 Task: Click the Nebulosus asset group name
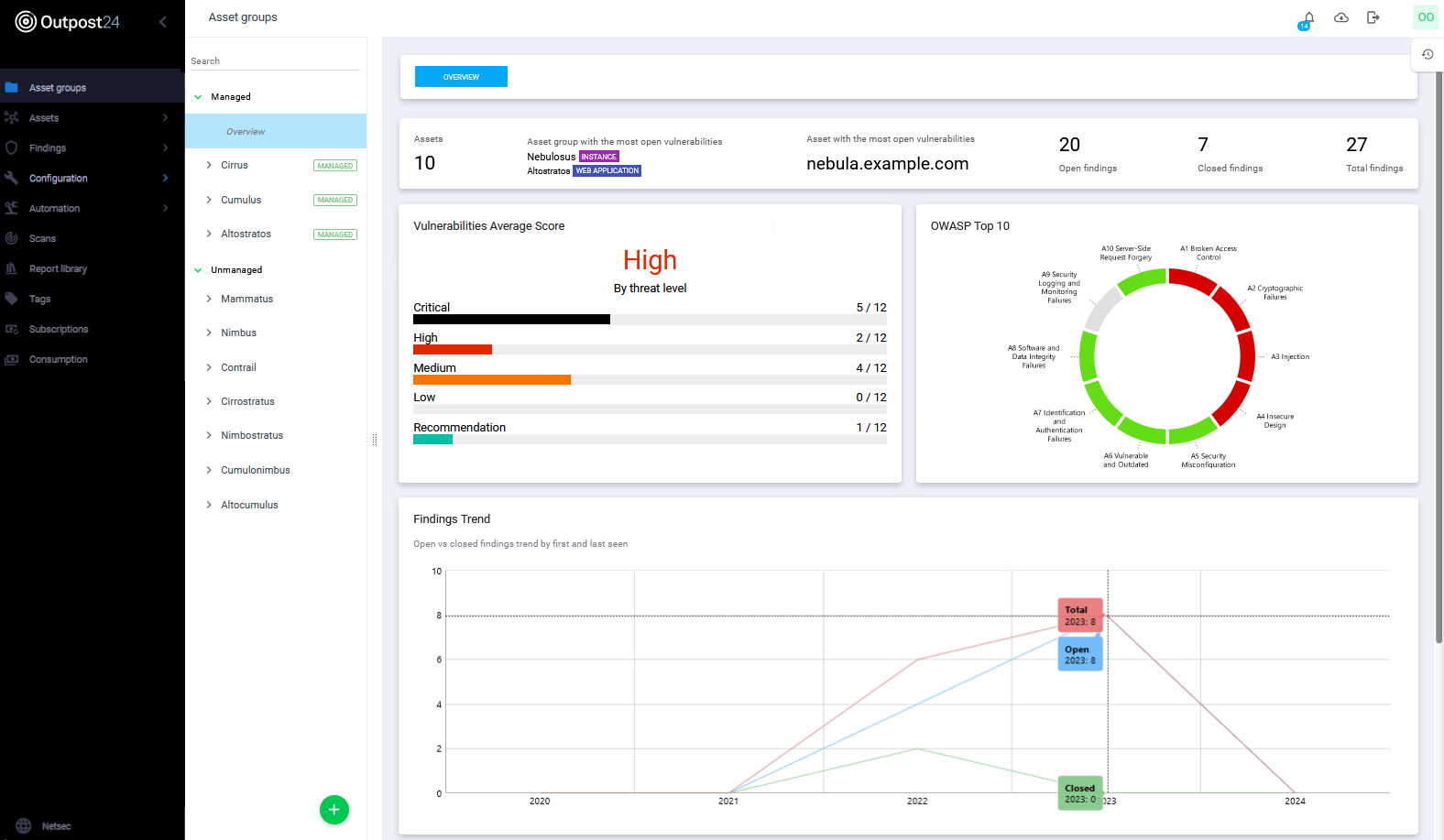551,157
